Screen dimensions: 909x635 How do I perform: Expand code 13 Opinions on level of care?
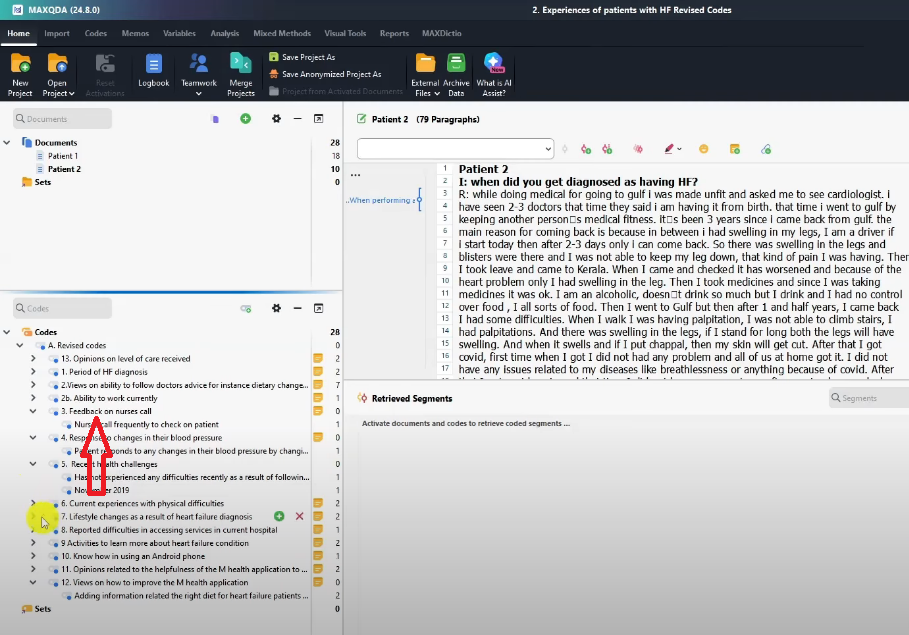pyautogui.click(x=33, y=358)
